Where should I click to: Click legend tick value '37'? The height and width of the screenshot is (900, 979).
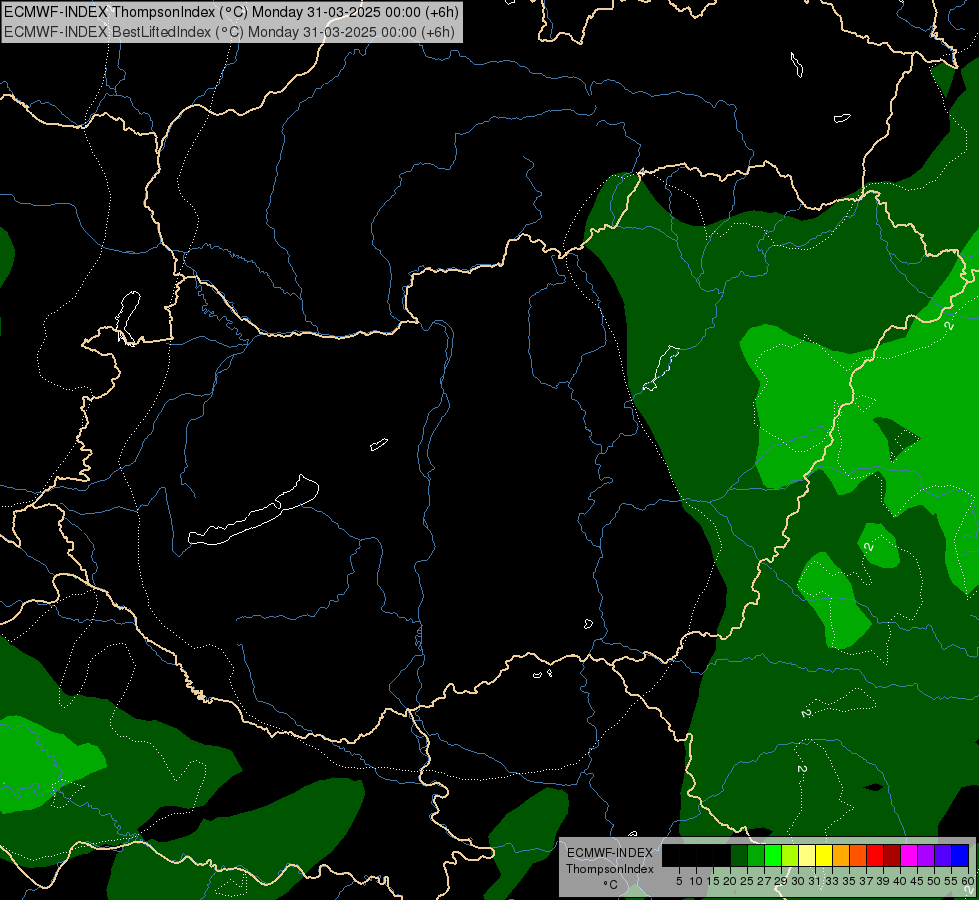point(866,881)
